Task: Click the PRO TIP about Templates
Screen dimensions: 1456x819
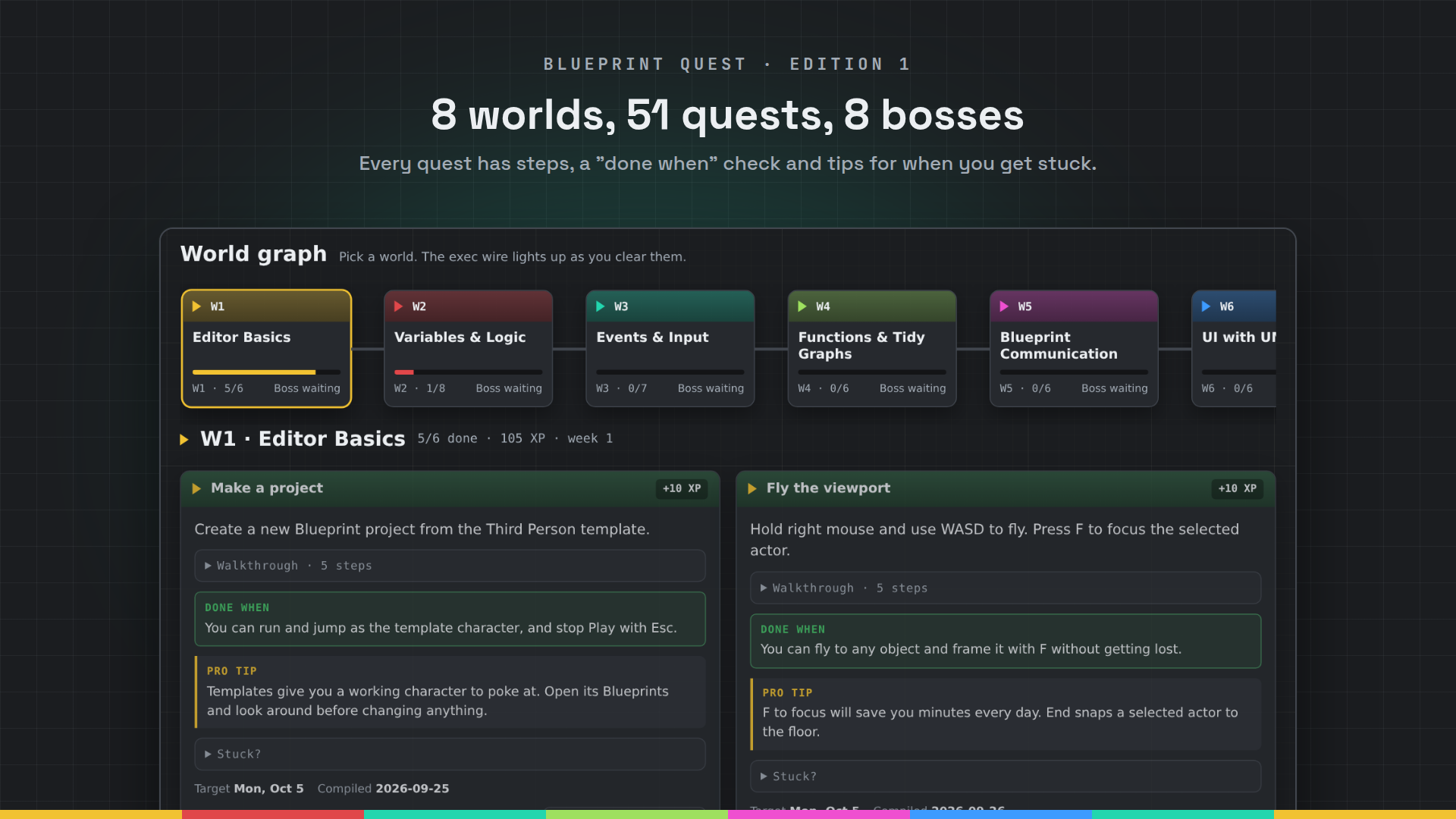Action: coord(450,692)
